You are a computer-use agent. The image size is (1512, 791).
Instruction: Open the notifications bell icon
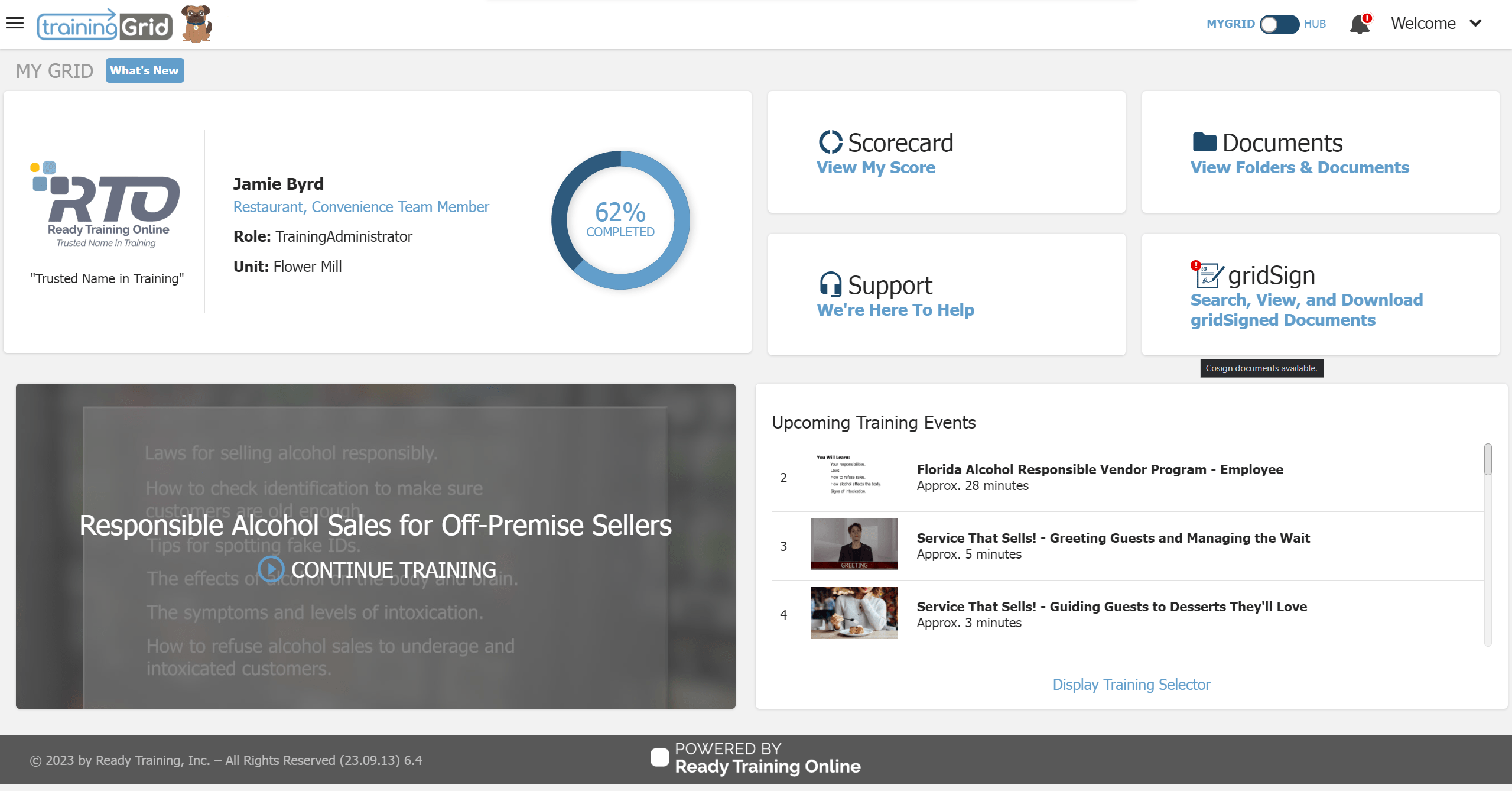[1359, 24]
